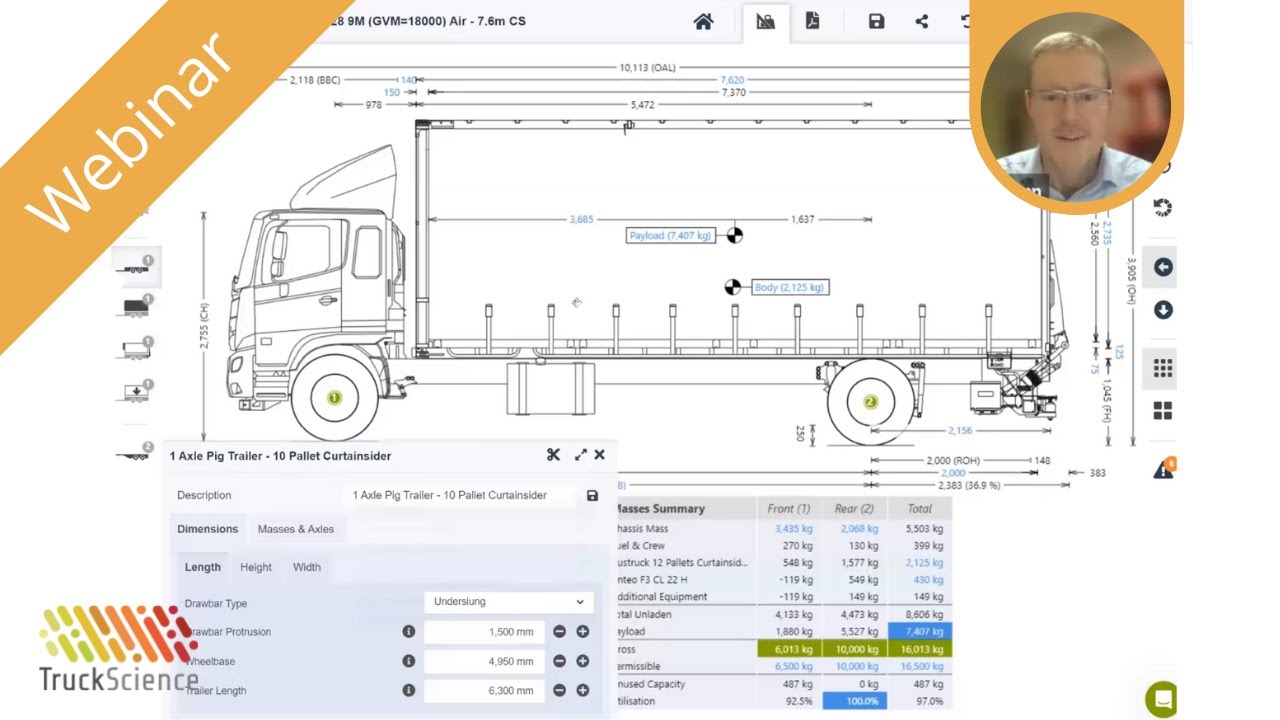Export drawing to PDF icon

(812, 21)
